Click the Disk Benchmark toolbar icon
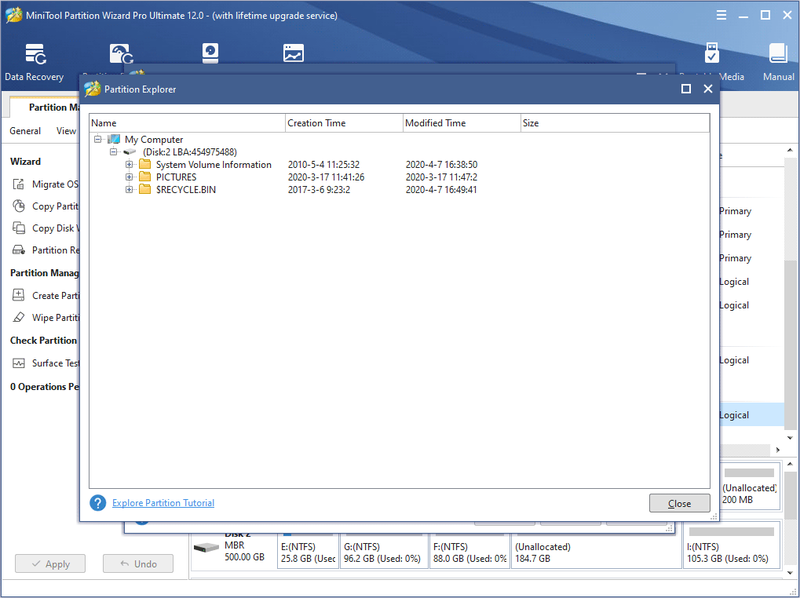800x598 pixels. (x=210, y=53)
